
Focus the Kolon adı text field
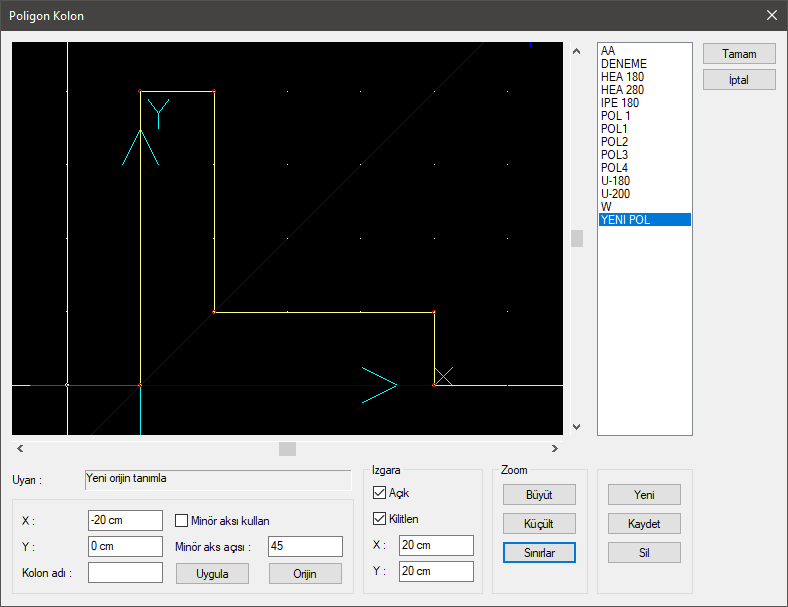click(125, 572)
